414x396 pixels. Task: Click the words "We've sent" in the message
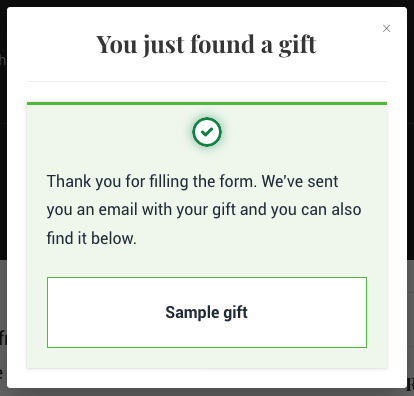[300, 182]
